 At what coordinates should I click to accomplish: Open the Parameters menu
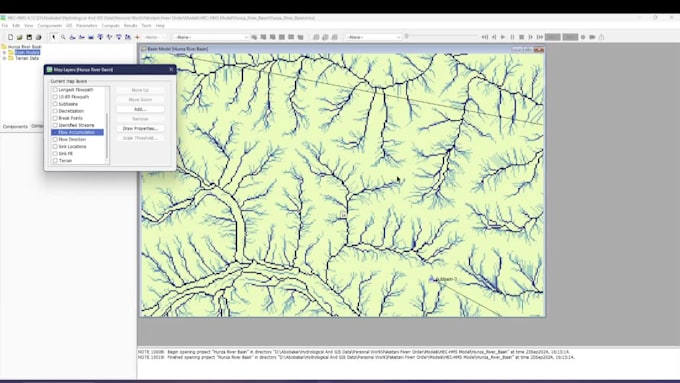(x=87, y=26)
